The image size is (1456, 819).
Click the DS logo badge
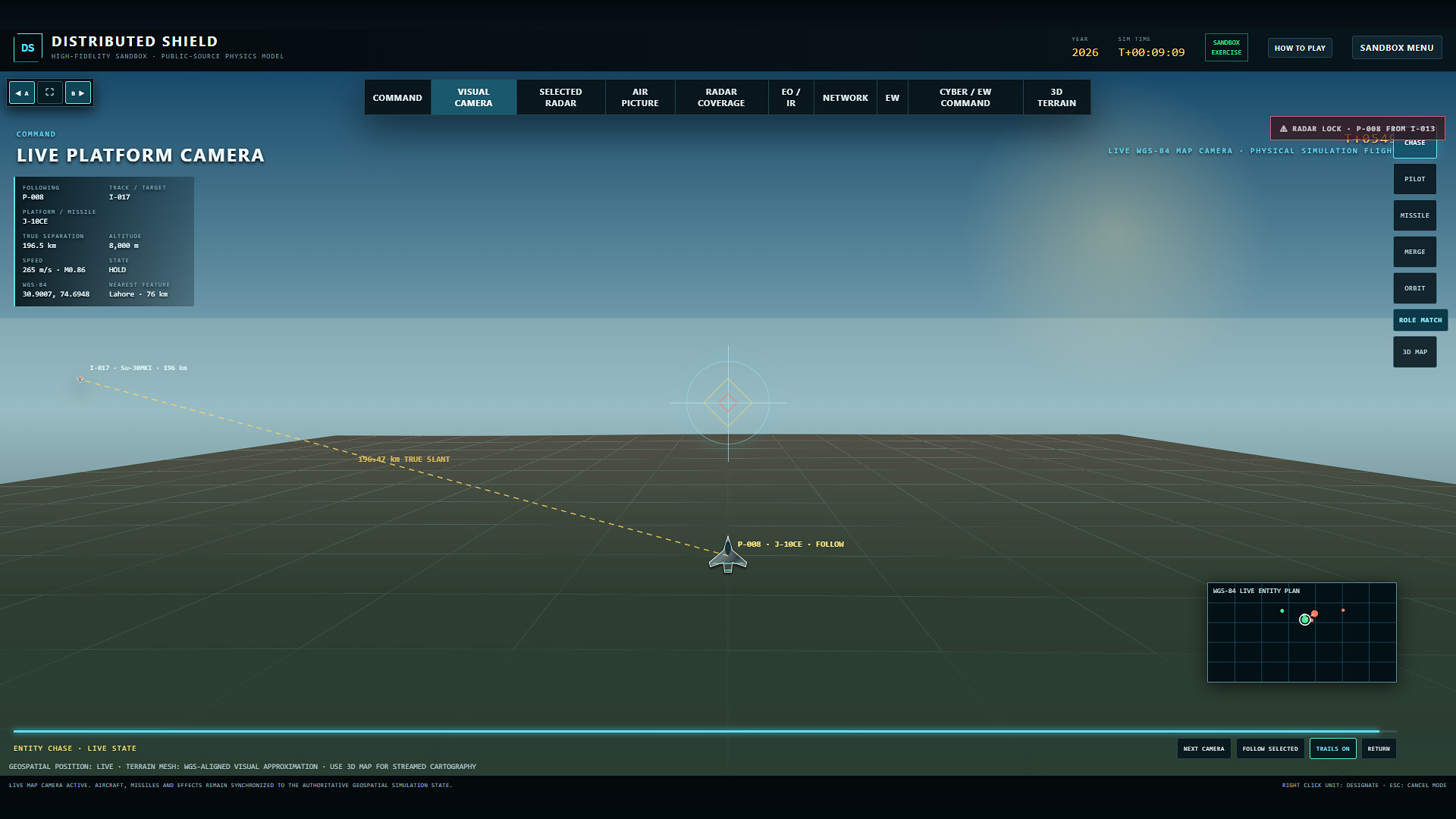coord(28,48)
